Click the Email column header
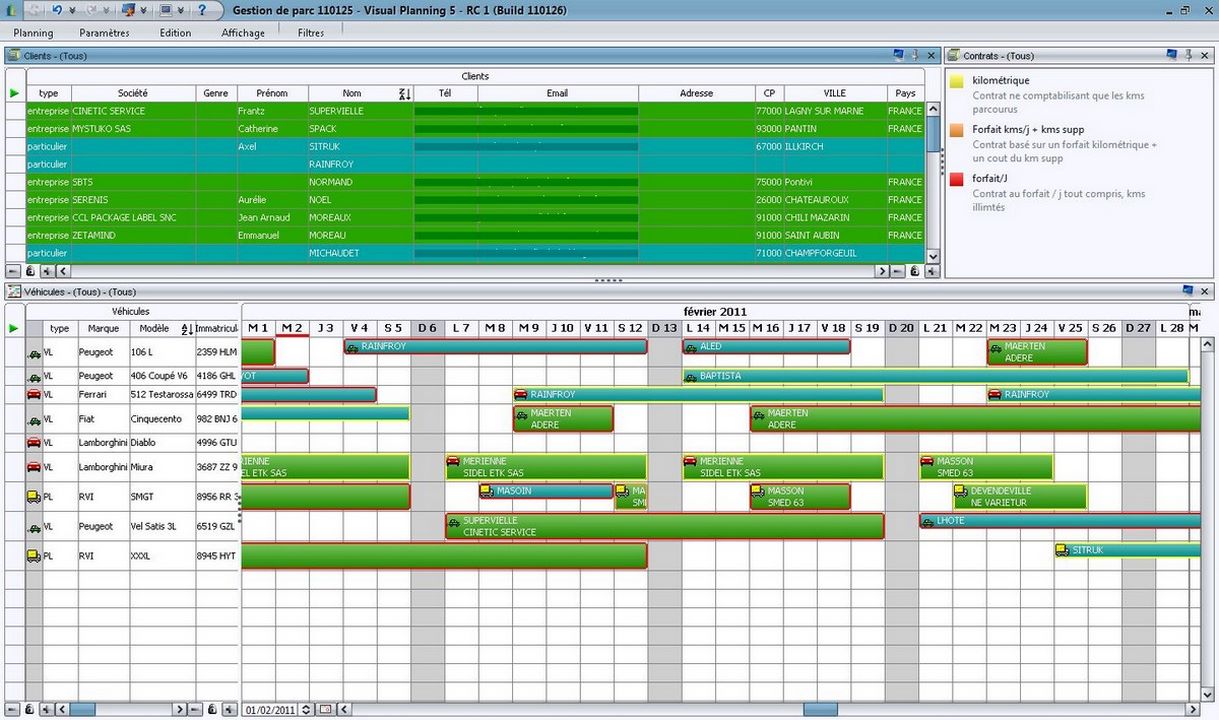Viewport: 1219px width, 720px height. [557, 93]
